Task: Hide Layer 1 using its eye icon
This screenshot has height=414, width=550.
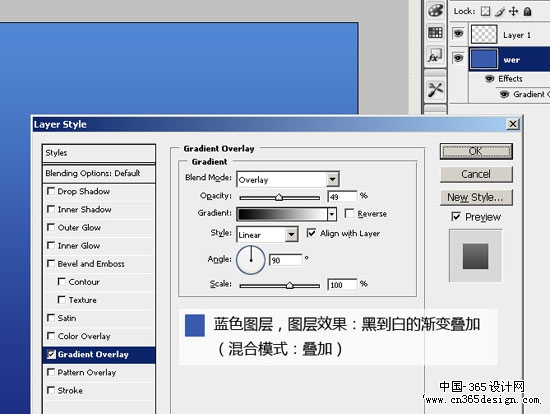Action: (458, 34)
